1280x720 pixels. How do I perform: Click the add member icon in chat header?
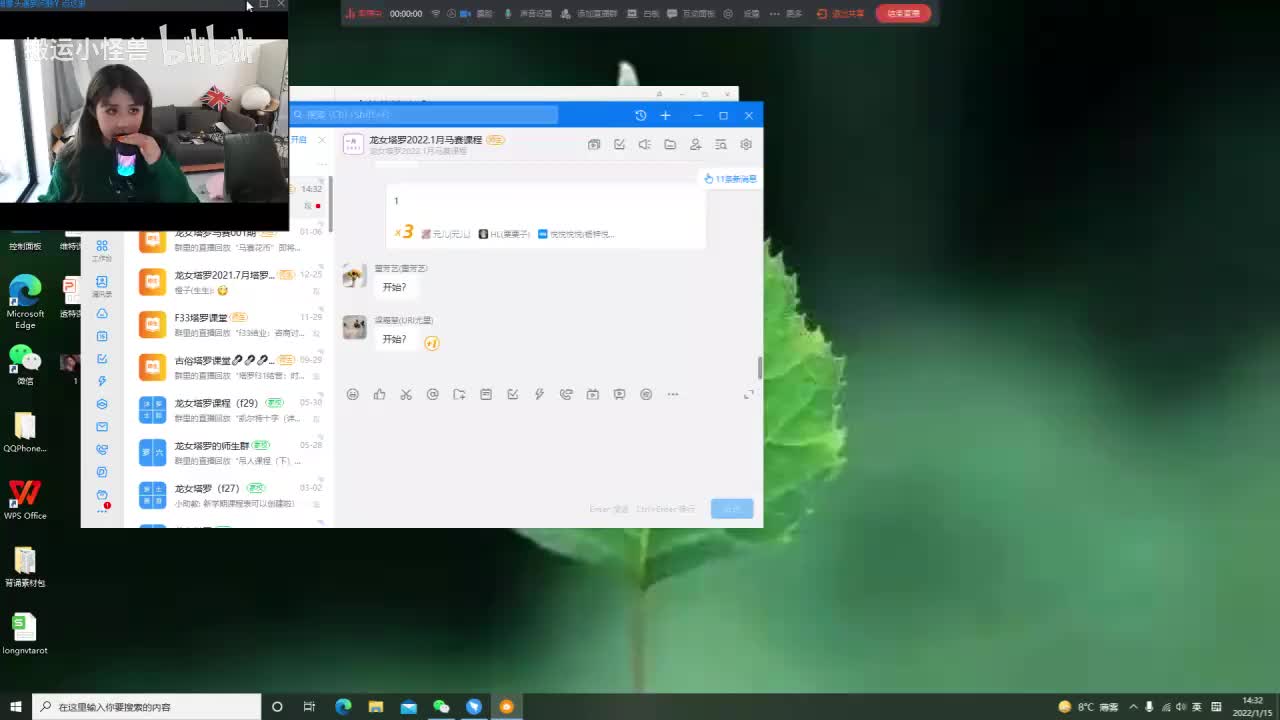coord(696,145)
